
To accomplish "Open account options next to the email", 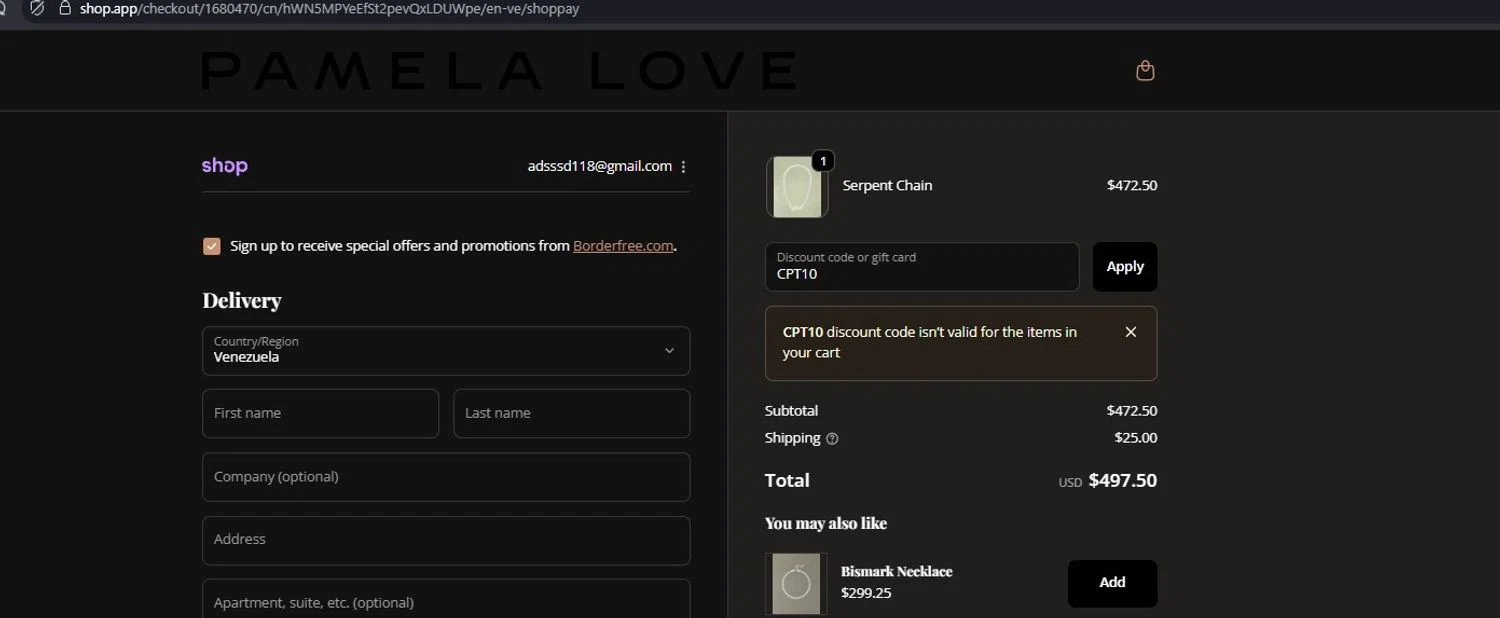I will click(x=683, y=167).
